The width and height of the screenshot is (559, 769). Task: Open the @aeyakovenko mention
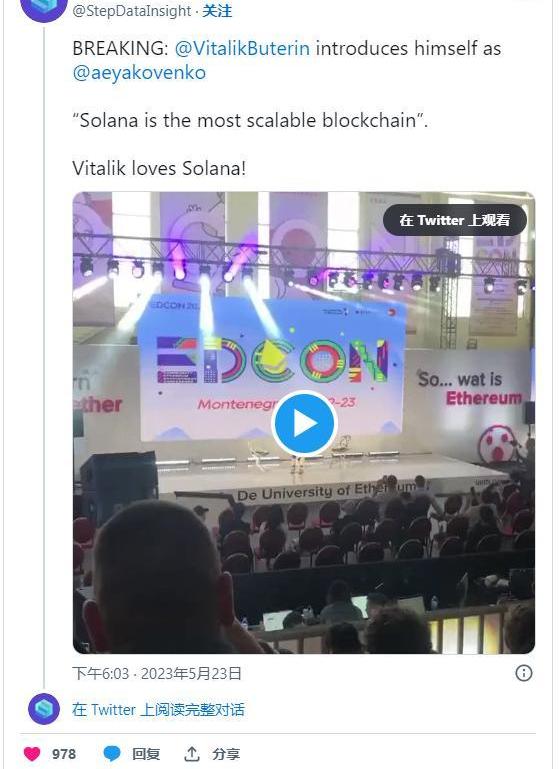[139, 73]
